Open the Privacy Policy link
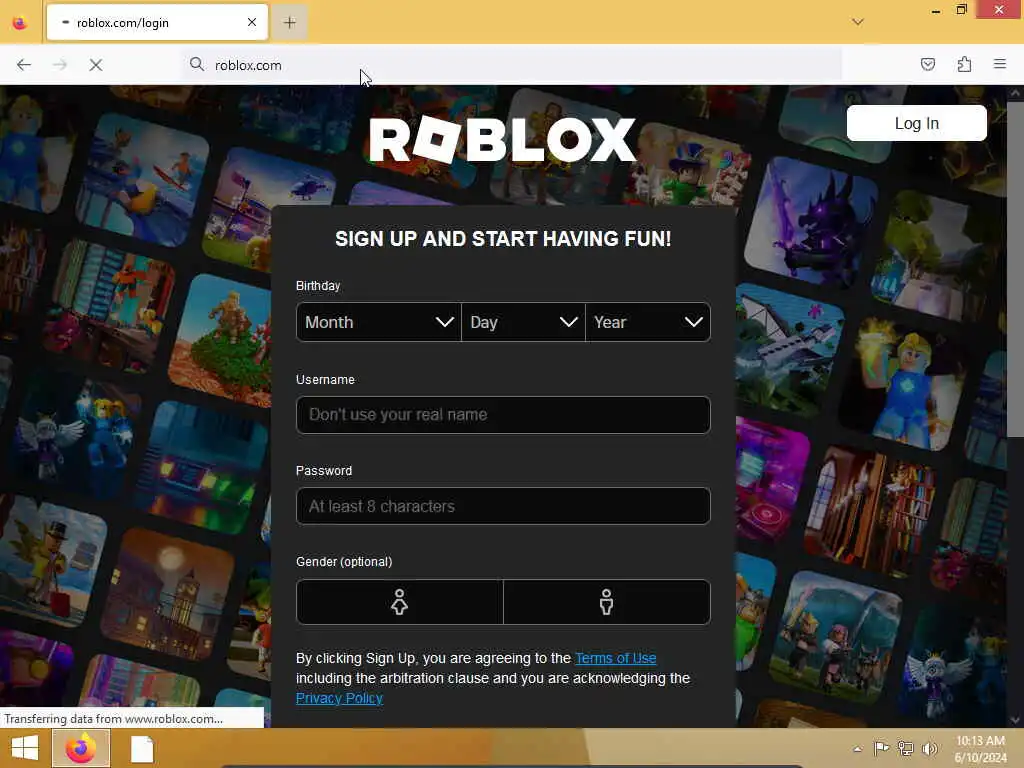The height and width of the screenshot is (768, 1024). coord(340,698)
